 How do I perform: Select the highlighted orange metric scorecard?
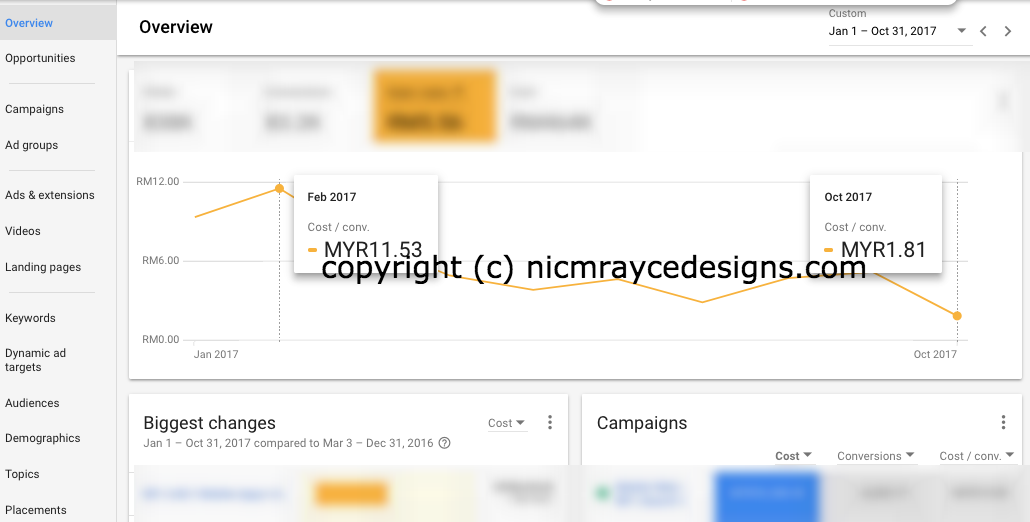(434, 105)
